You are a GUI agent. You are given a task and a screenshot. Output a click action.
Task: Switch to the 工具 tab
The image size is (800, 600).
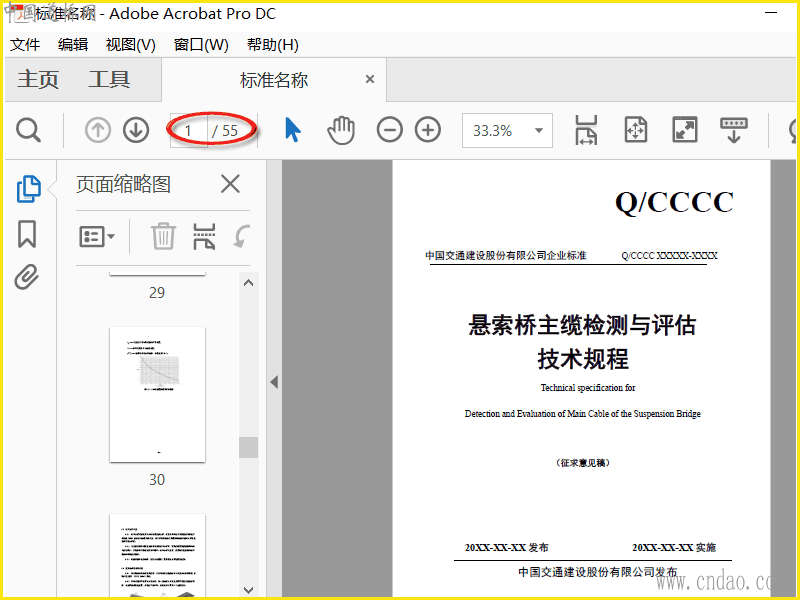pos(109,80)
